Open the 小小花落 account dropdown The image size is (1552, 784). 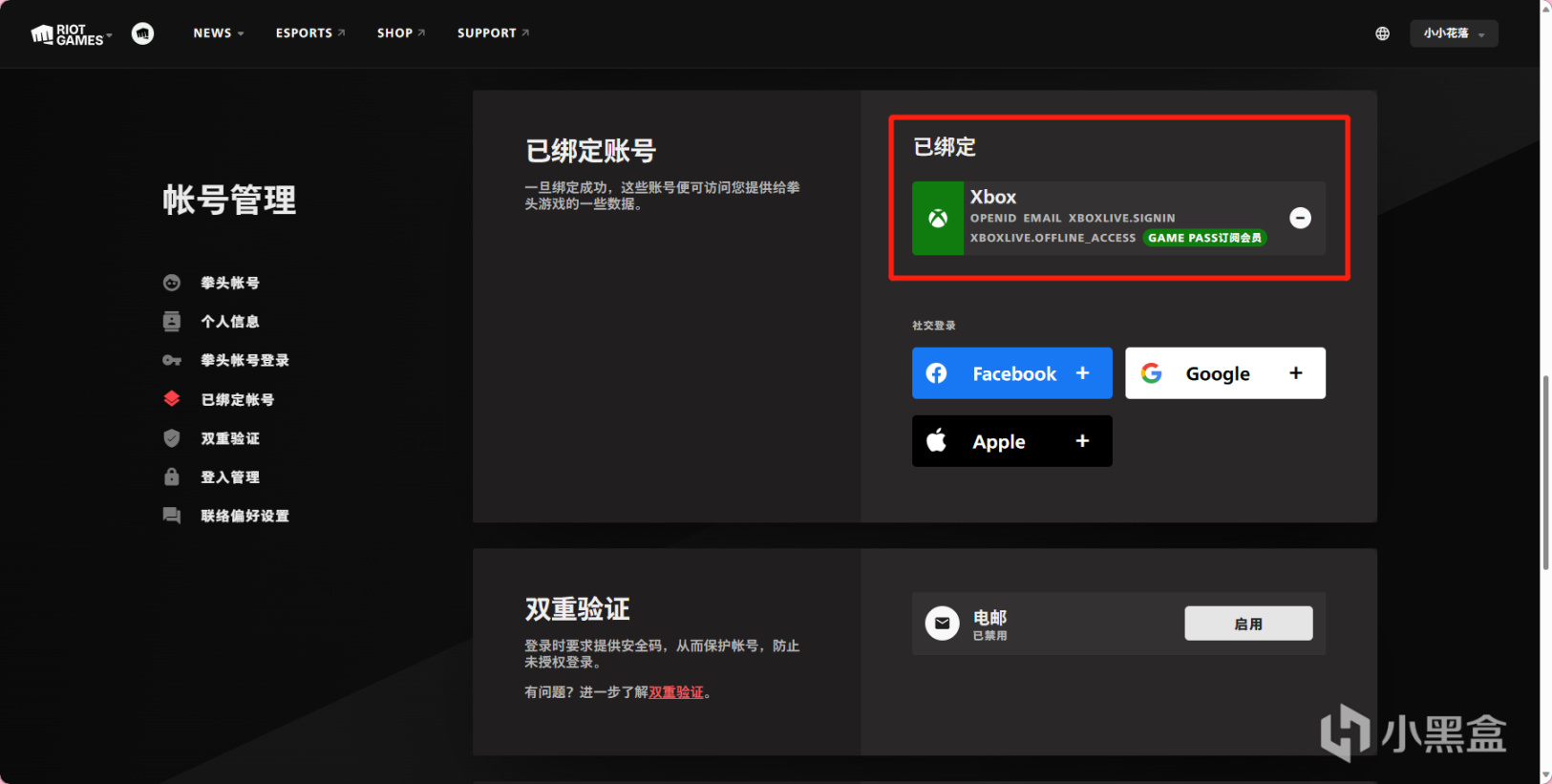click(1454, 33)
